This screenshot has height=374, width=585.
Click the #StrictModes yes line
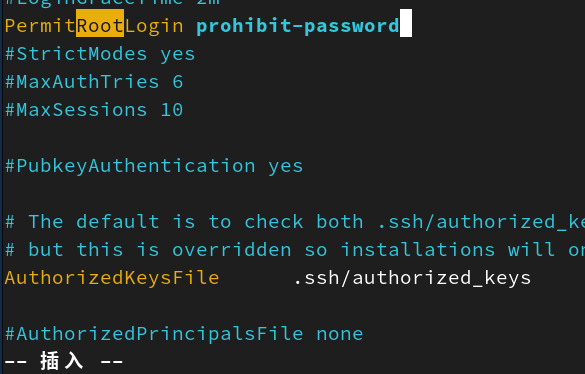[x=100, y=54]
